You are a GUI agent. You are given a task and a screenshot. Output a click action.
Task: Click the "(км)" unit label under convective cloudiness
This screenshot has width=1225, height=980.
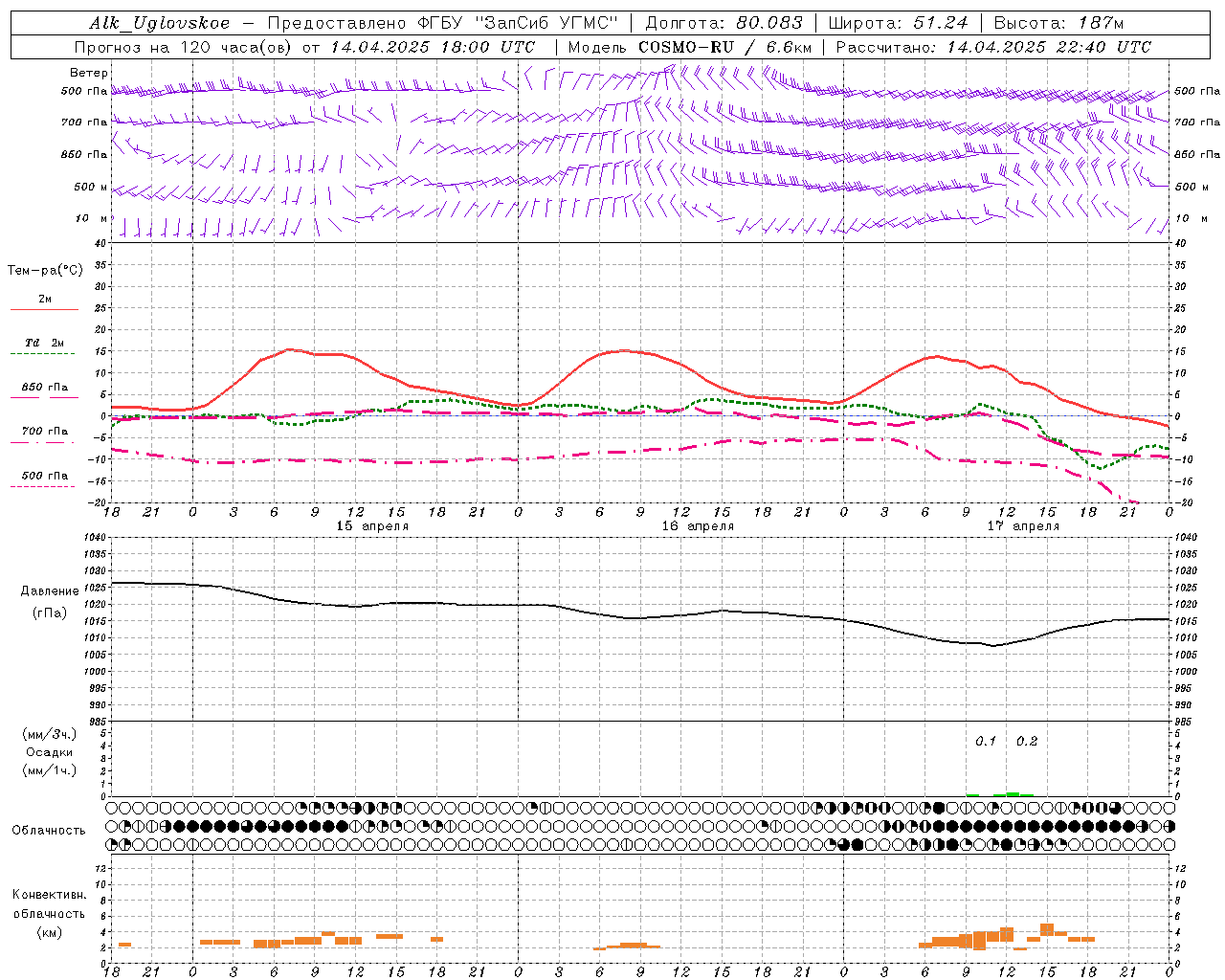(50, 931)
